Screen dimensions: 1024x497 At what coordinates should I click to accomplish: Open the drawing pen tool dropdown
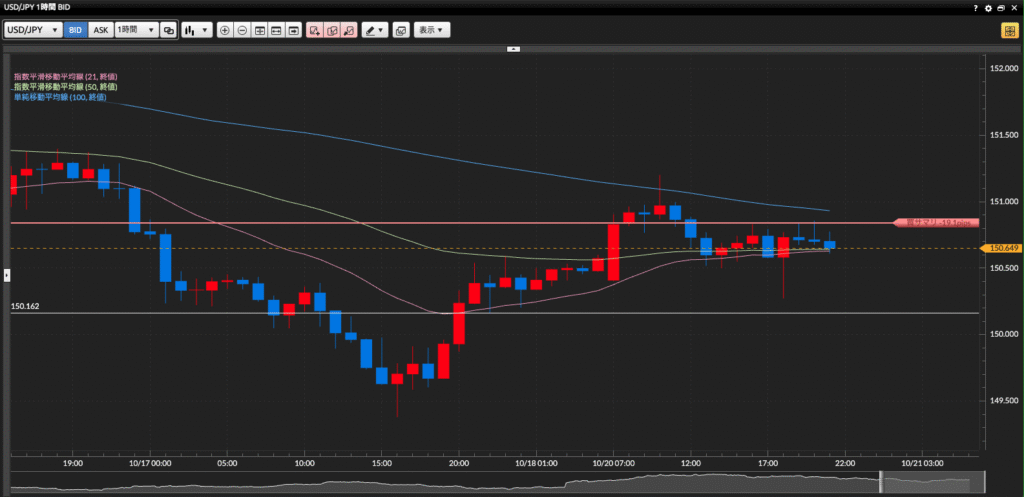[375, 30]
